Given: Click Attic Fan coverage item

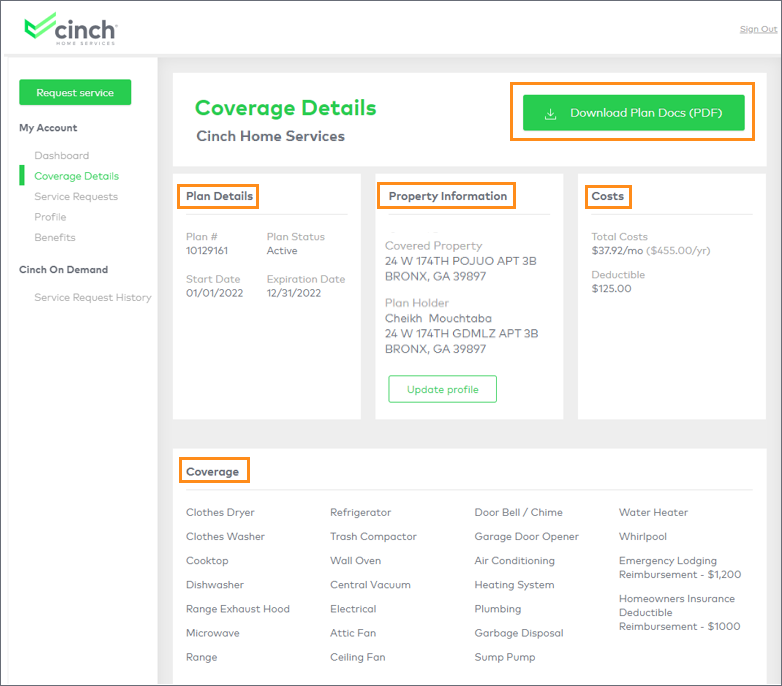Looking at the screenshot, I should coord(353,633).
